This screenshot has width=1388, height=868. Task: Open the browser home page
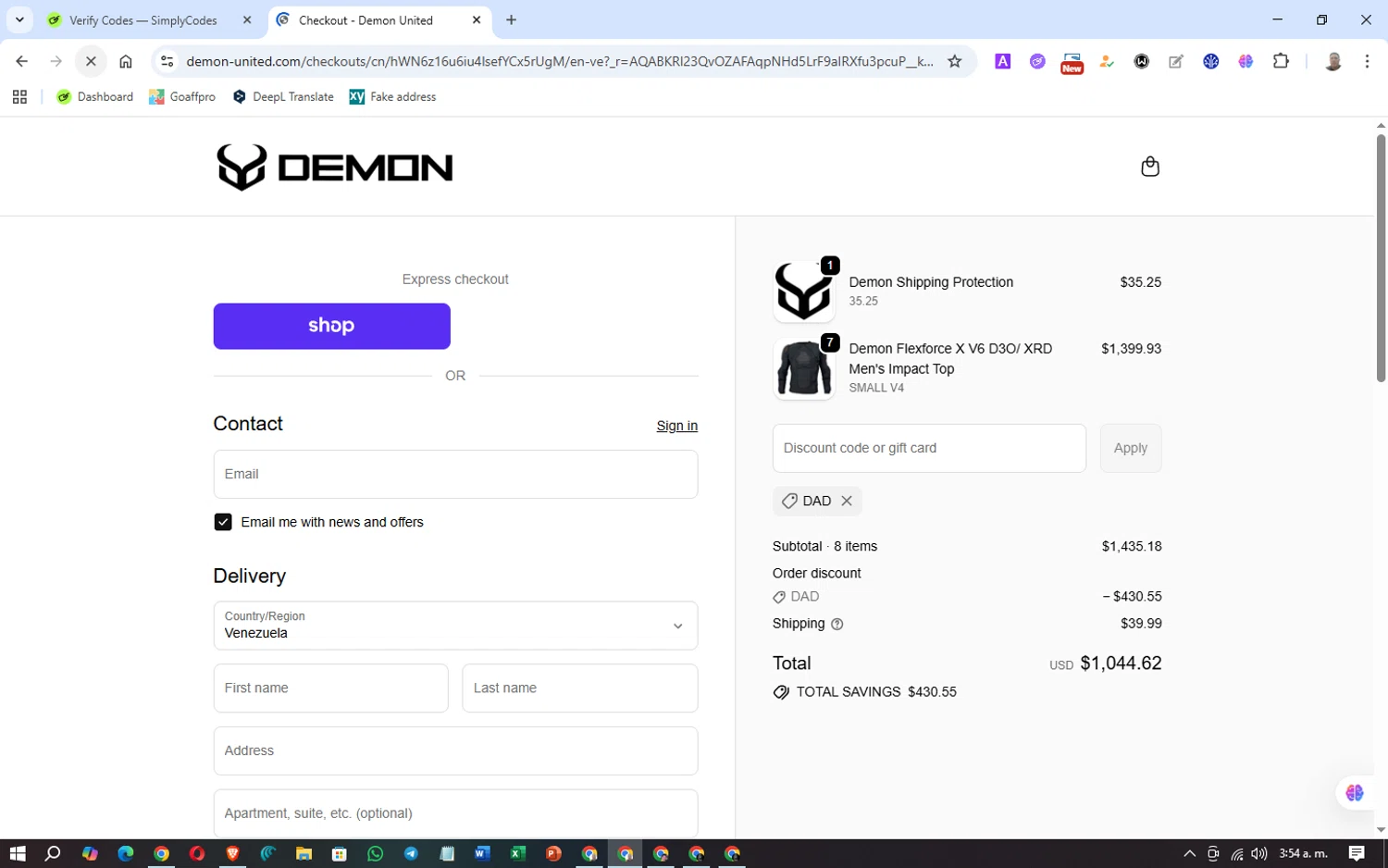click(126, 61)
